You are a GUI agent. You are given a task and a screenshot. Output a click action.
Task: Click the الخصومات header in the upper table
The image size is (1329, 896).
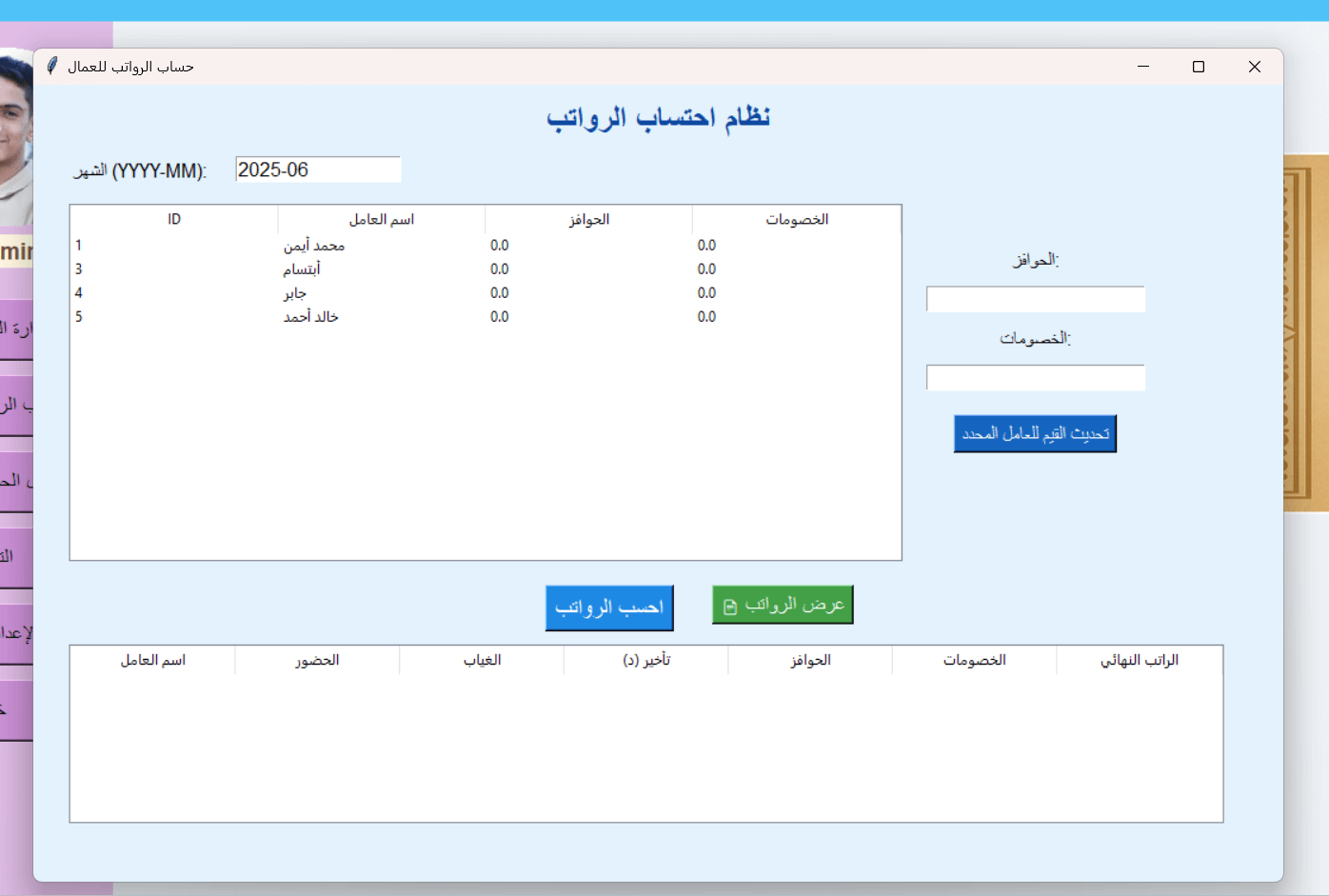(797, 219)
